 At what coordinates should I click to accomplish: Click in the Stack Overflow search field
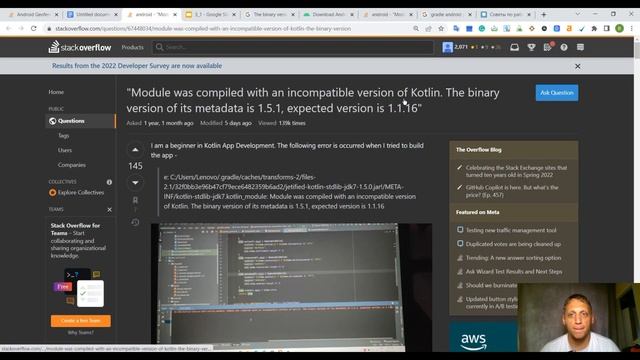pyautogui.click(x=293, y=47)
